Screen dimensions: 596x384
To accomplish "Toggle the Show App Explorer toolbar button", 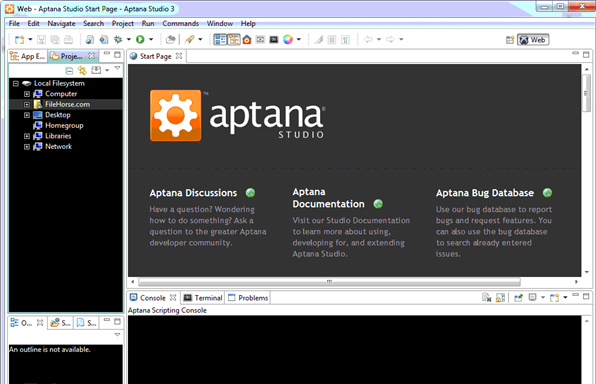I will 220,40.
